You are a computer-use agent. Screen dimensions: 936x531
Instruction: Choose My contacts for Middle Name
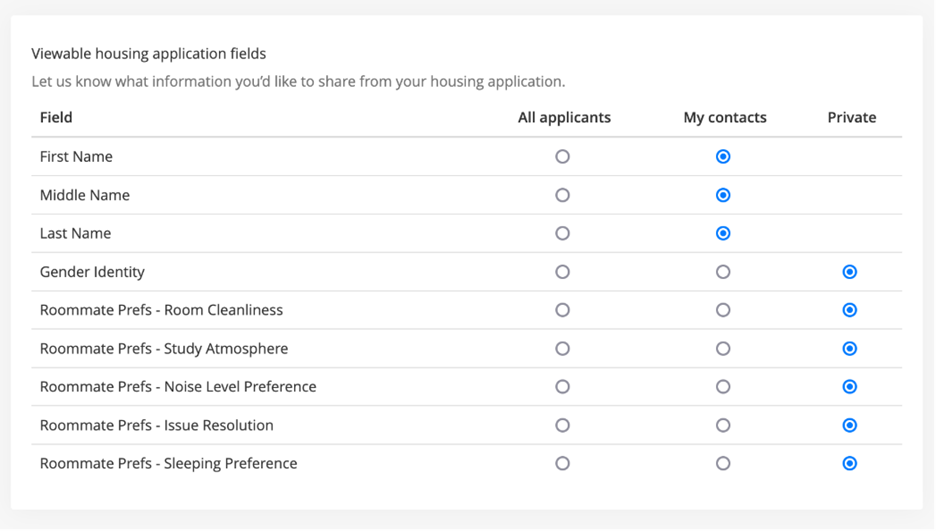(723, 195)
